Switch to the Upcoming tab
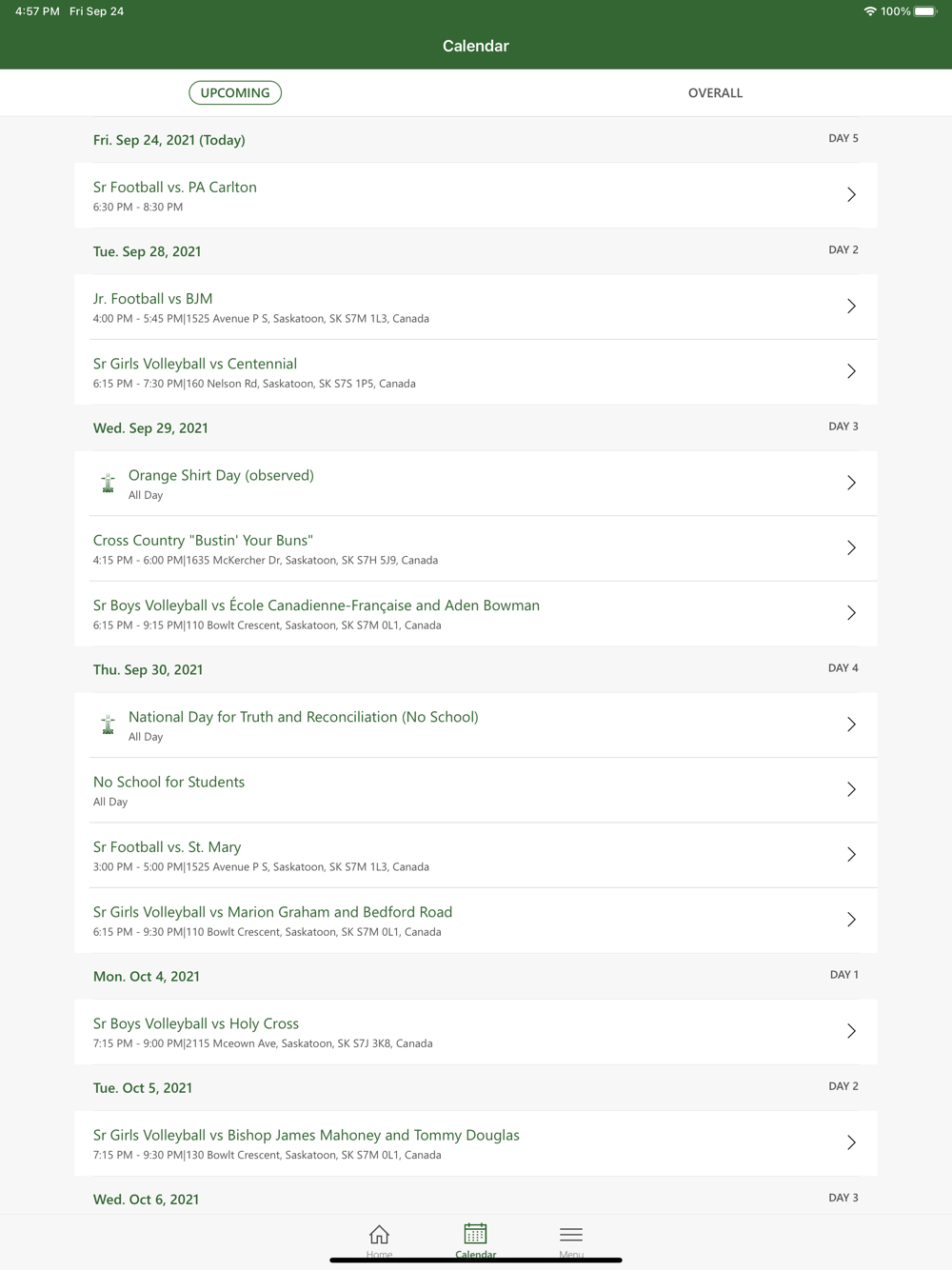This screenshot has height=1270, width=952. 235,92
